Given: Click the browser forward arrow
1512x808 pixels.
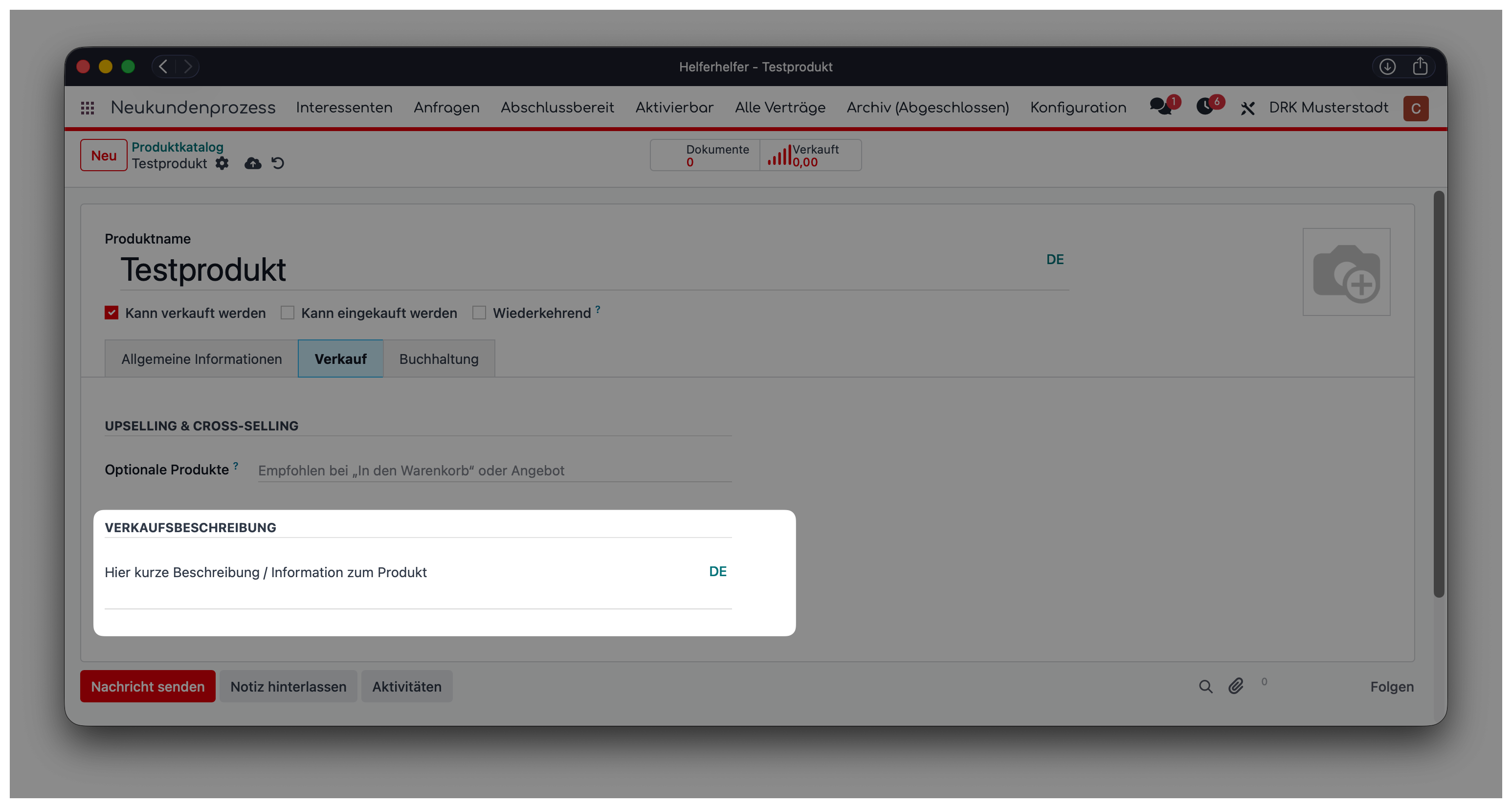Looking at the screenshot, I should tap(188, 67).
